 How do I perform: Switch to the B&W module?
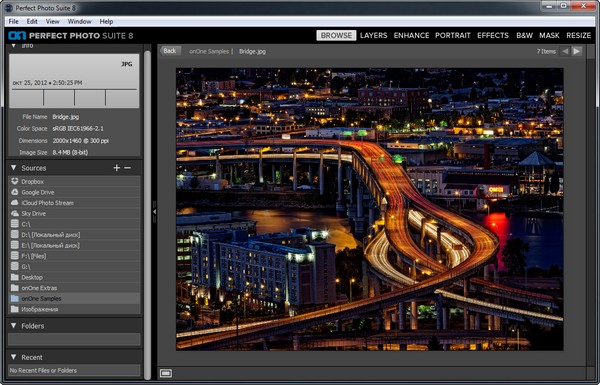click(524, 36)
